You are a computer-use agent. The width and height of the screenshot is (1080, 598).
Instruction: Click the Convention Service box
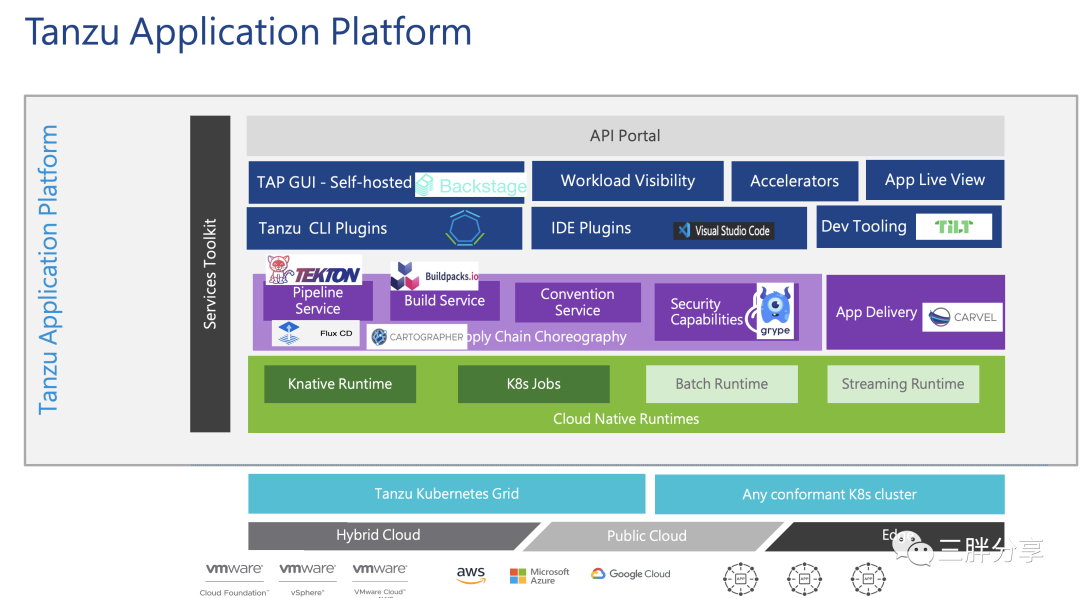(x=577, y=302)
